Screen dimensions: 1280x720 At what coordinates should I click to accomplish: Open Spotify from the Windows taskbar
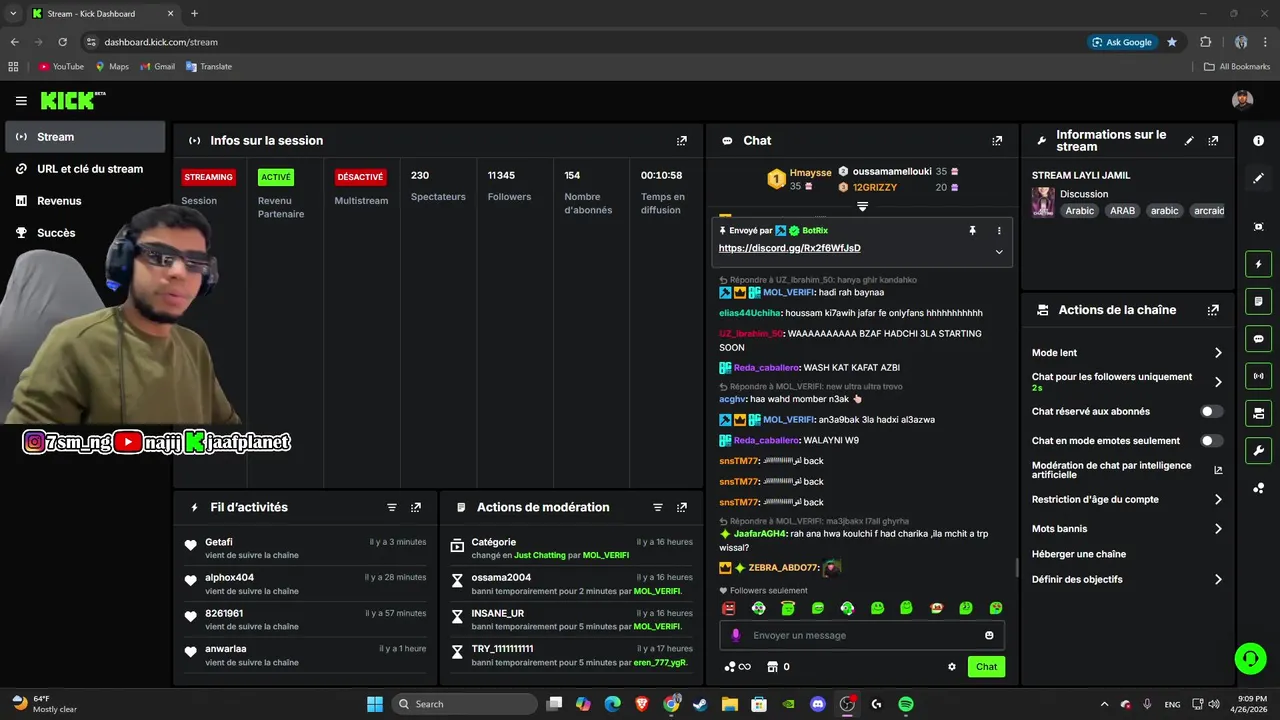[905, 704]
